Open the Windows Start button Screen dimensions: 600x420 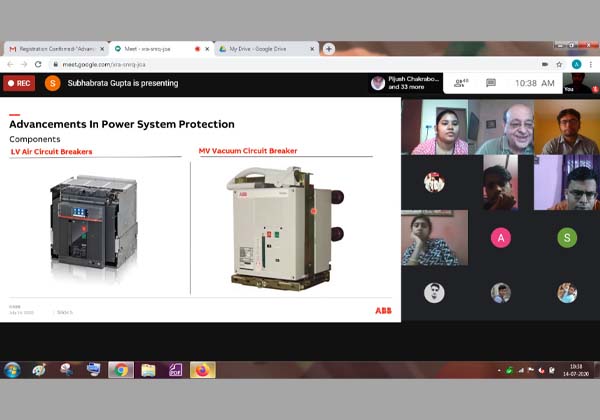tap(12, 370)
